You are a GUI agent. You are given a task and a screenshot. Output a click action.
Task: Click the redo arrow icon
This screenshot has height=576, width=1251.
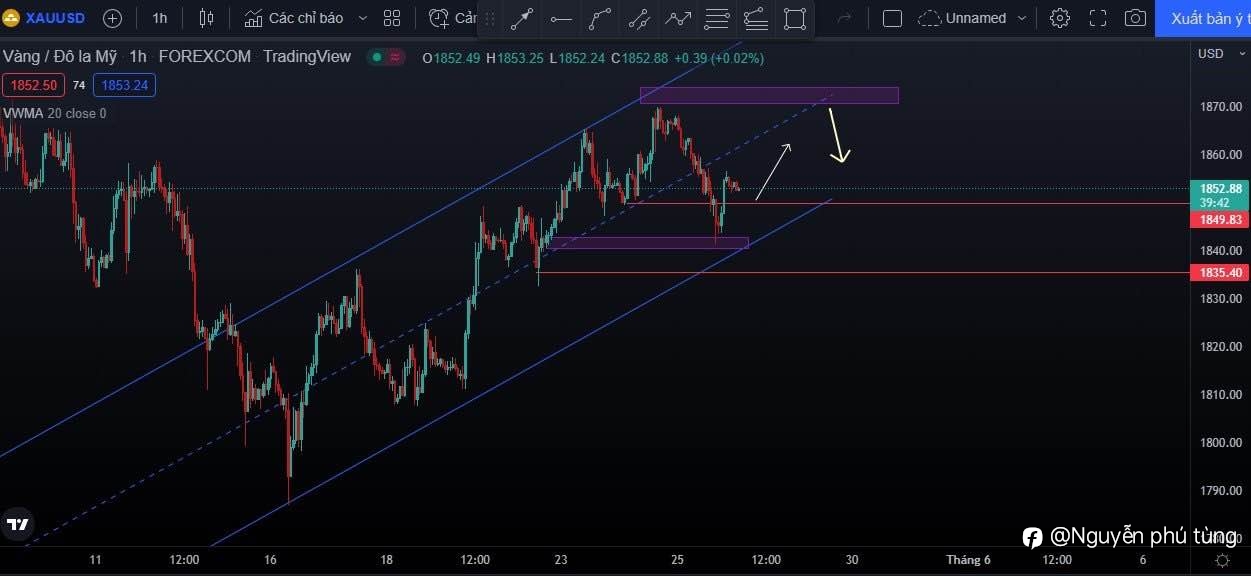coord(844,18)
